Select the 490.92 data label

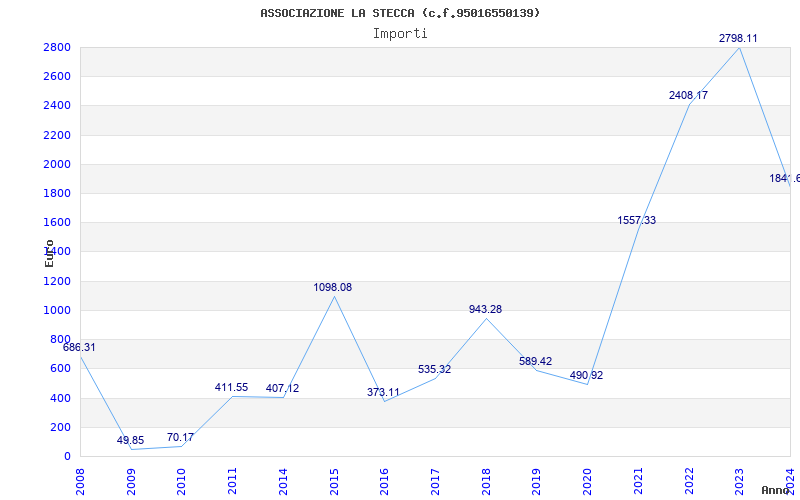[586, 375]
